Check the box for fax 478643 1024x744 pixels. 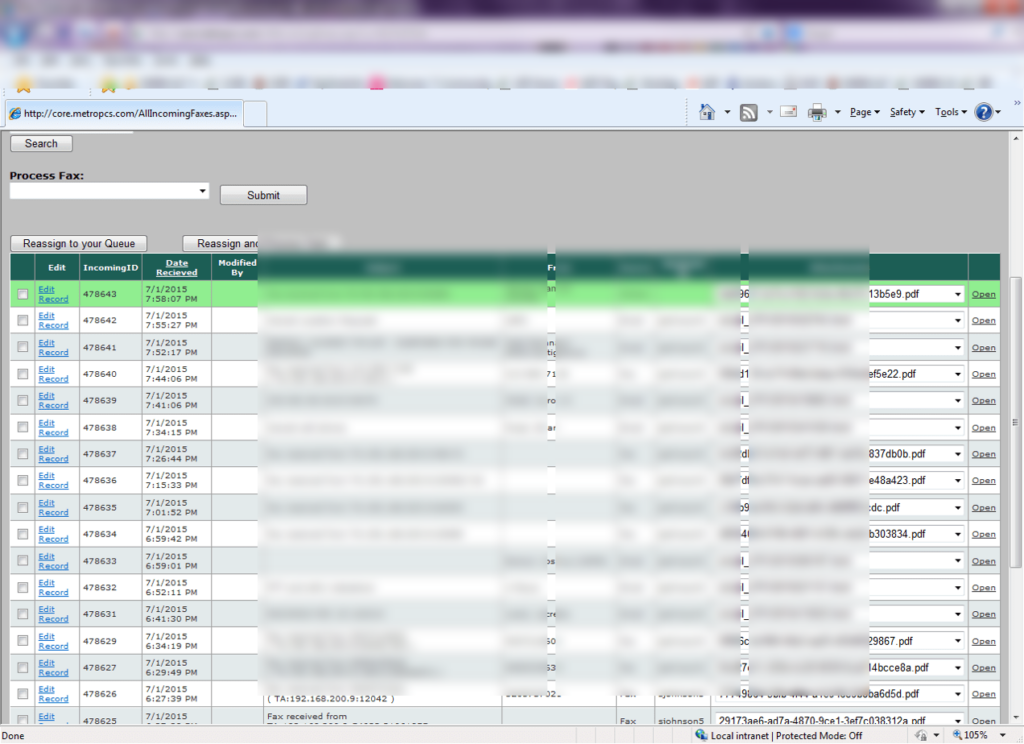(23, 294)
